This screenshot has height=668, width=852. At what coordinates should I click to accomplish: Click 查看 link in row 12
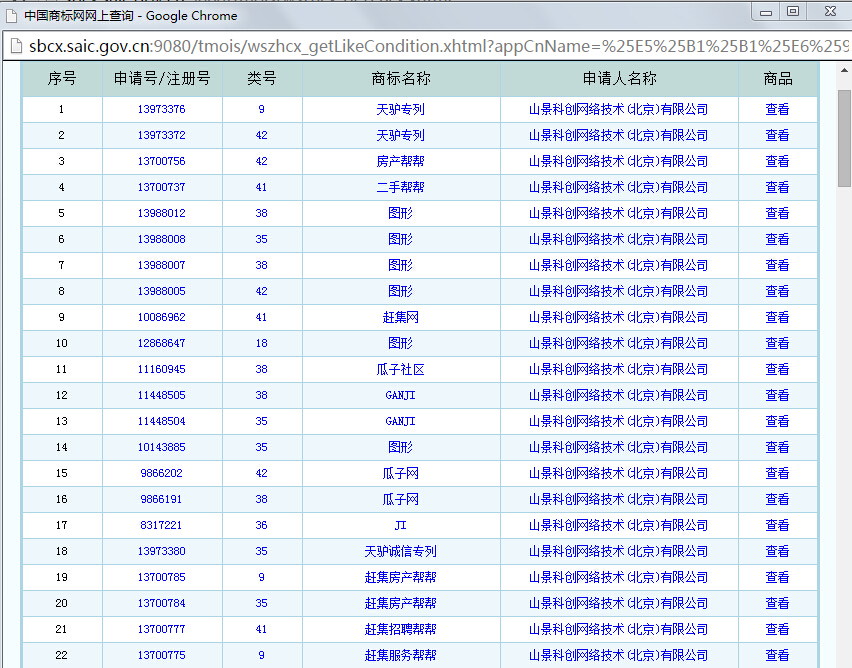pos(777,395)
